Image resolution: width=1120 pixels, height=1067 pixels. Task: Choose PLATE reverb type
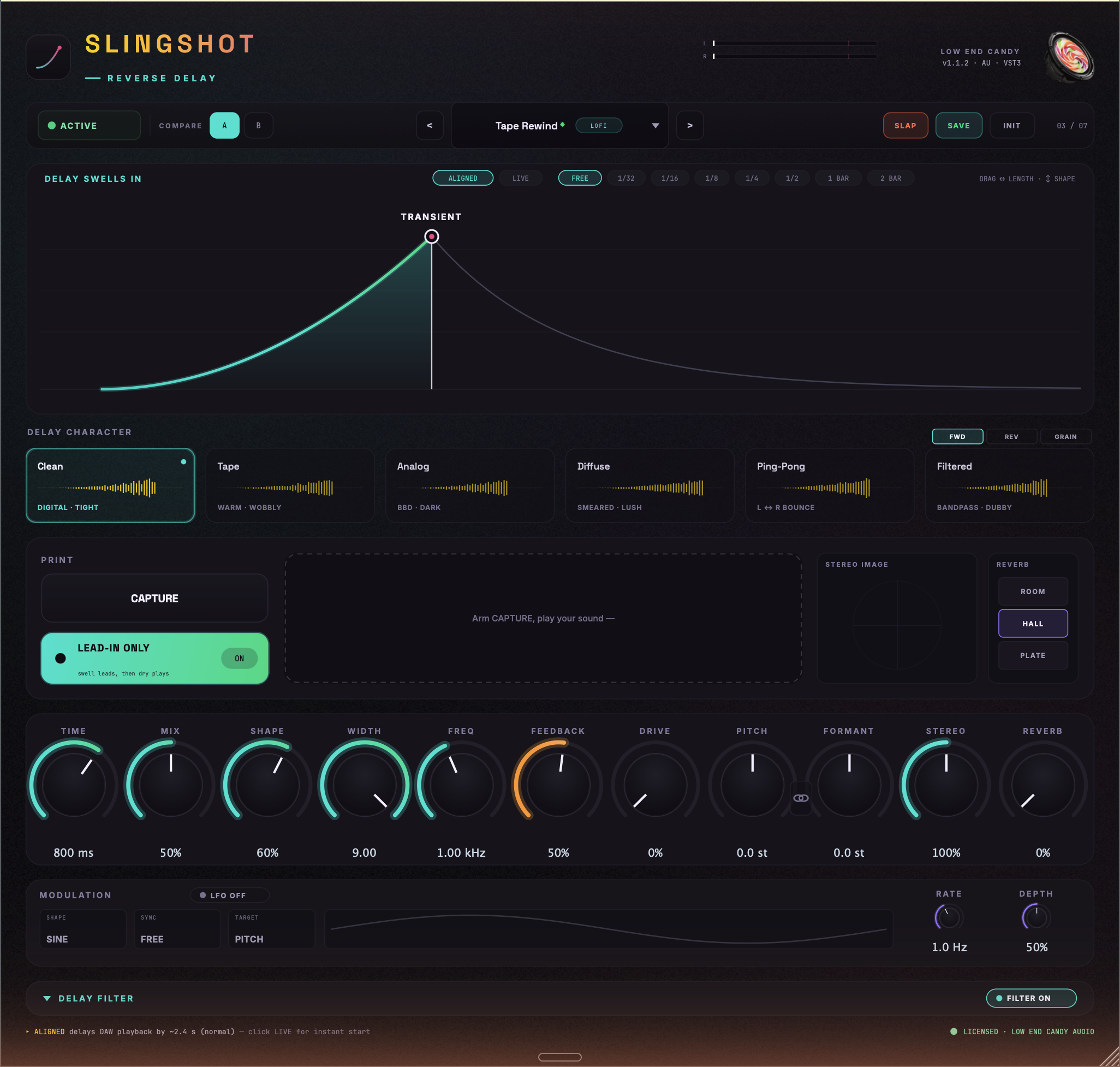(x=1033, y=655)
